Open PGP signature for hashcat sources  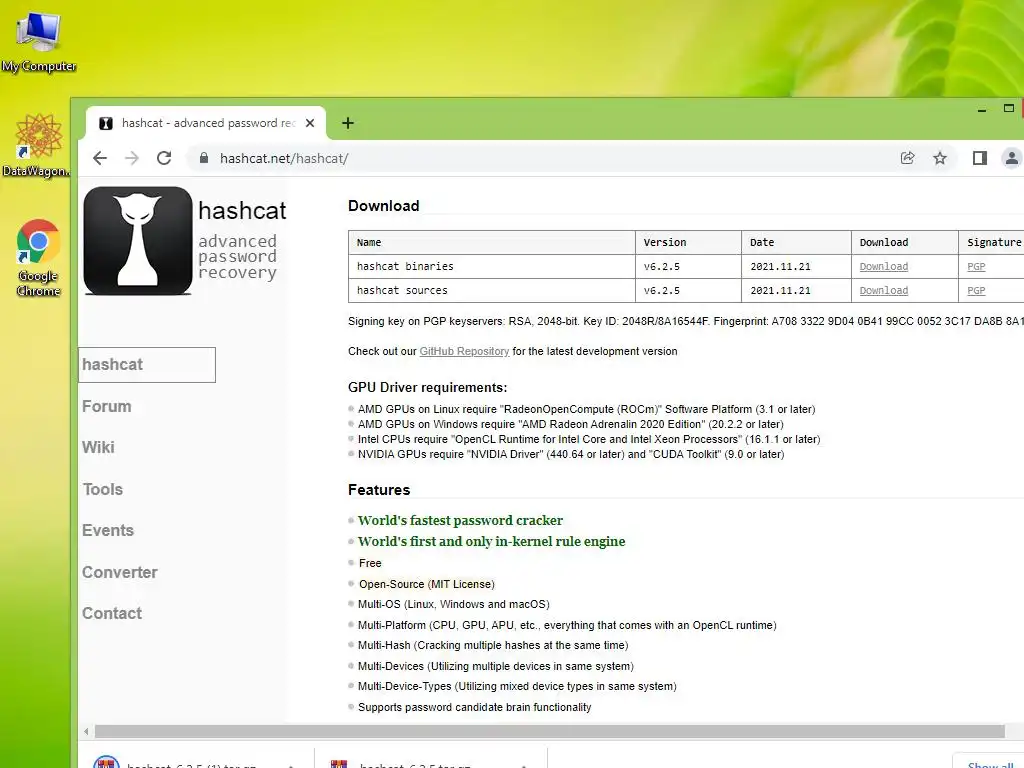click(976, 291)
